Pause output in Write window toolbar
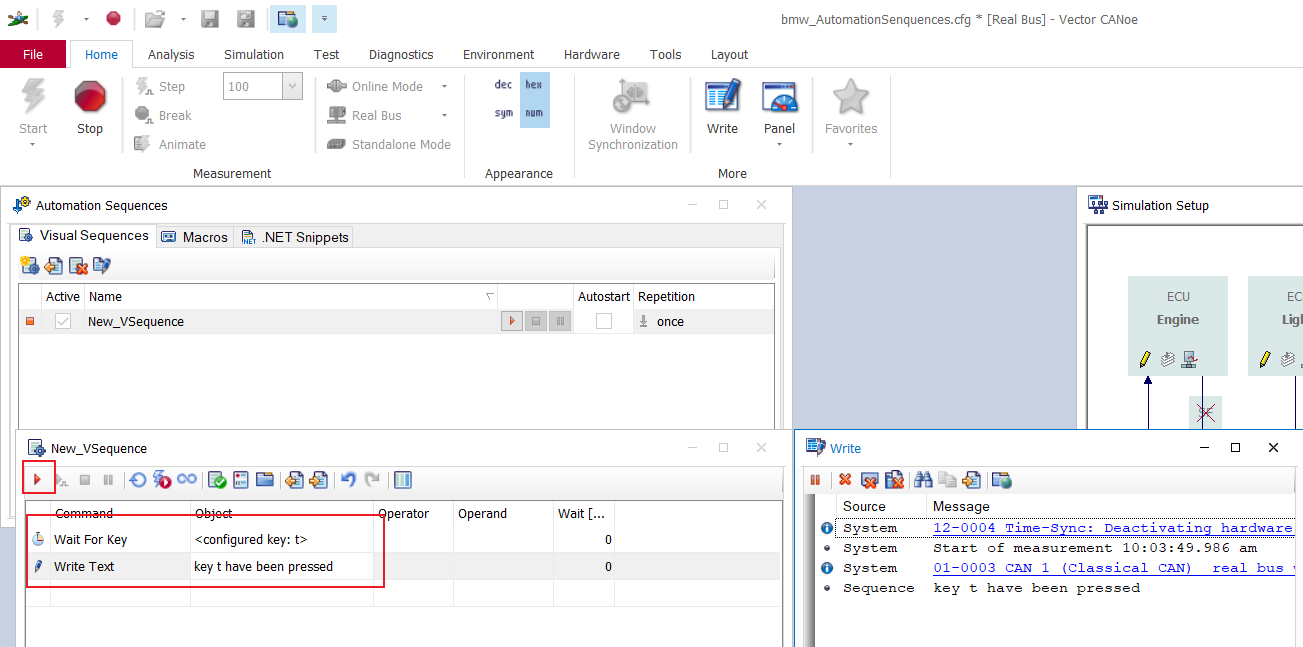This screenshot has height=647, width=1303. coord(815,480)
